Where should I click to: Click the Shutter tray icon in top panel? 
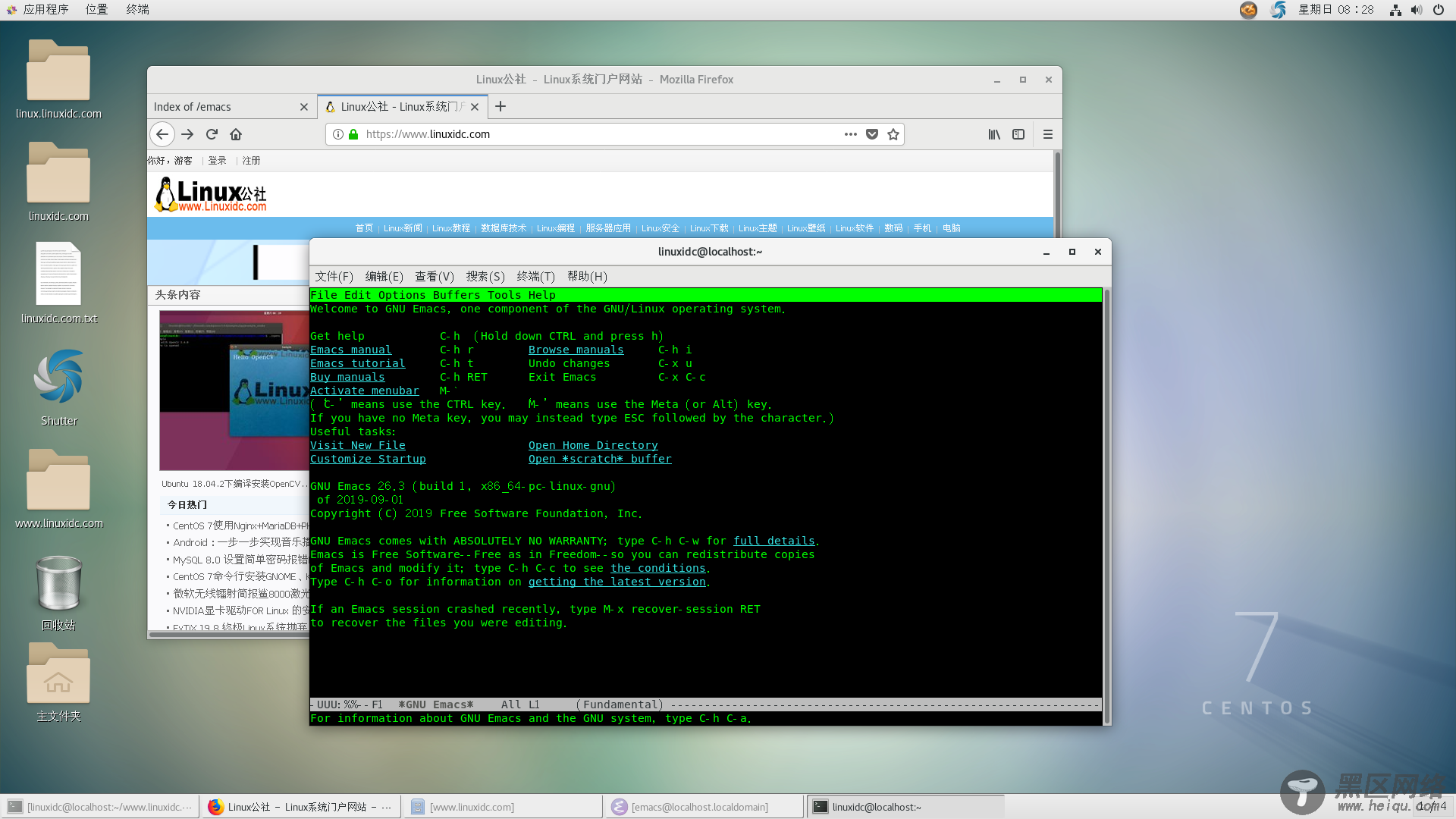[1279, 10]
